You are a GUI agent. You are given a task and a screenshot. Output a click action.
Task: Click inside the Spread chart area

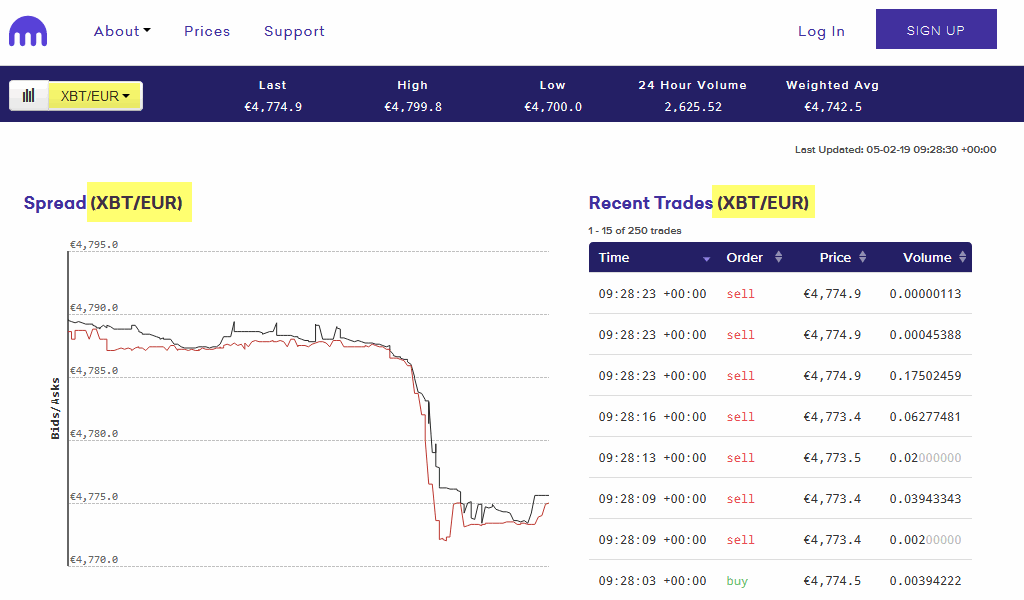tap(300, 400)
